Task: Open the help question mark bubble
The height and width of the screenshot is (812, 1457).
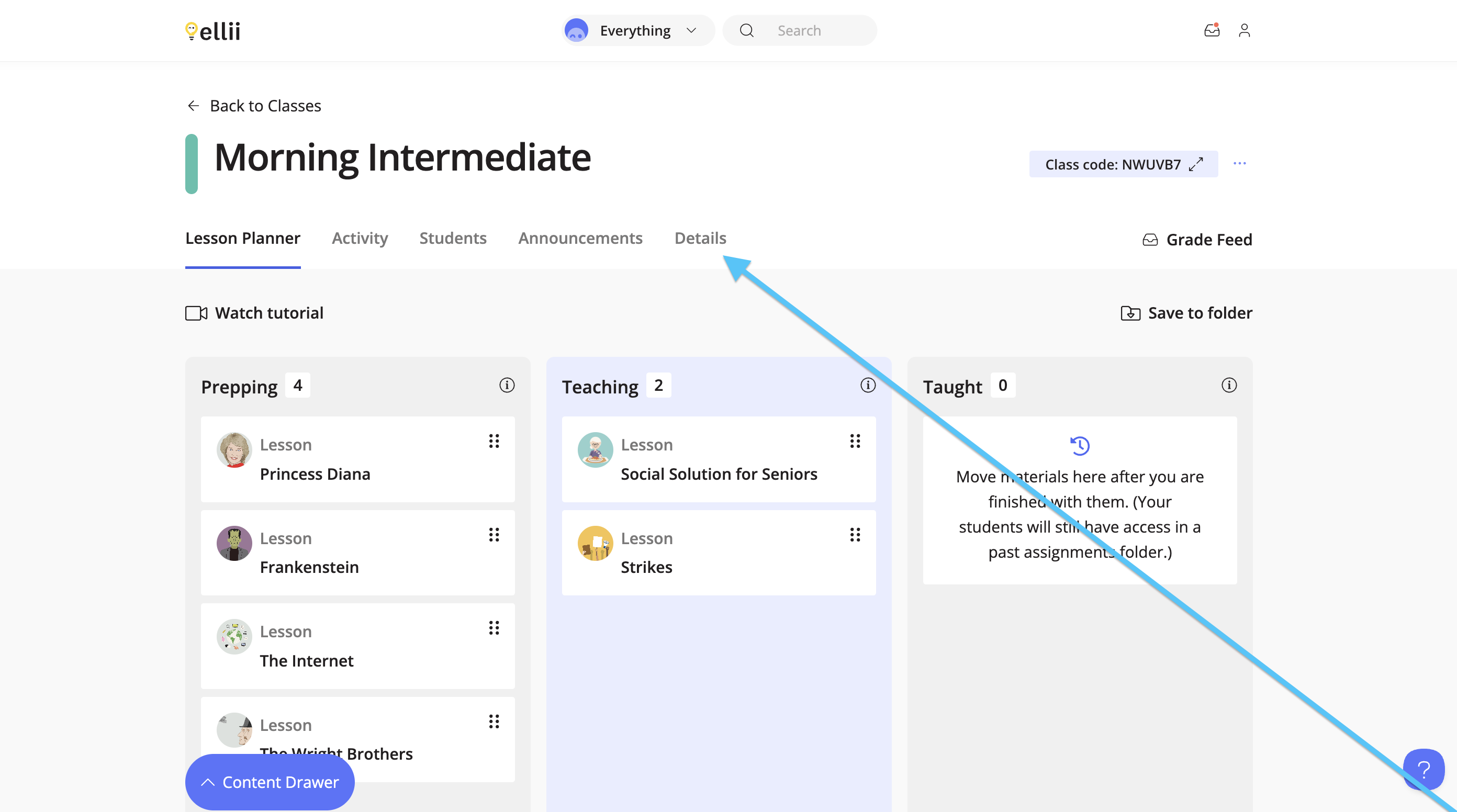Action: [x=1424, y=769]
